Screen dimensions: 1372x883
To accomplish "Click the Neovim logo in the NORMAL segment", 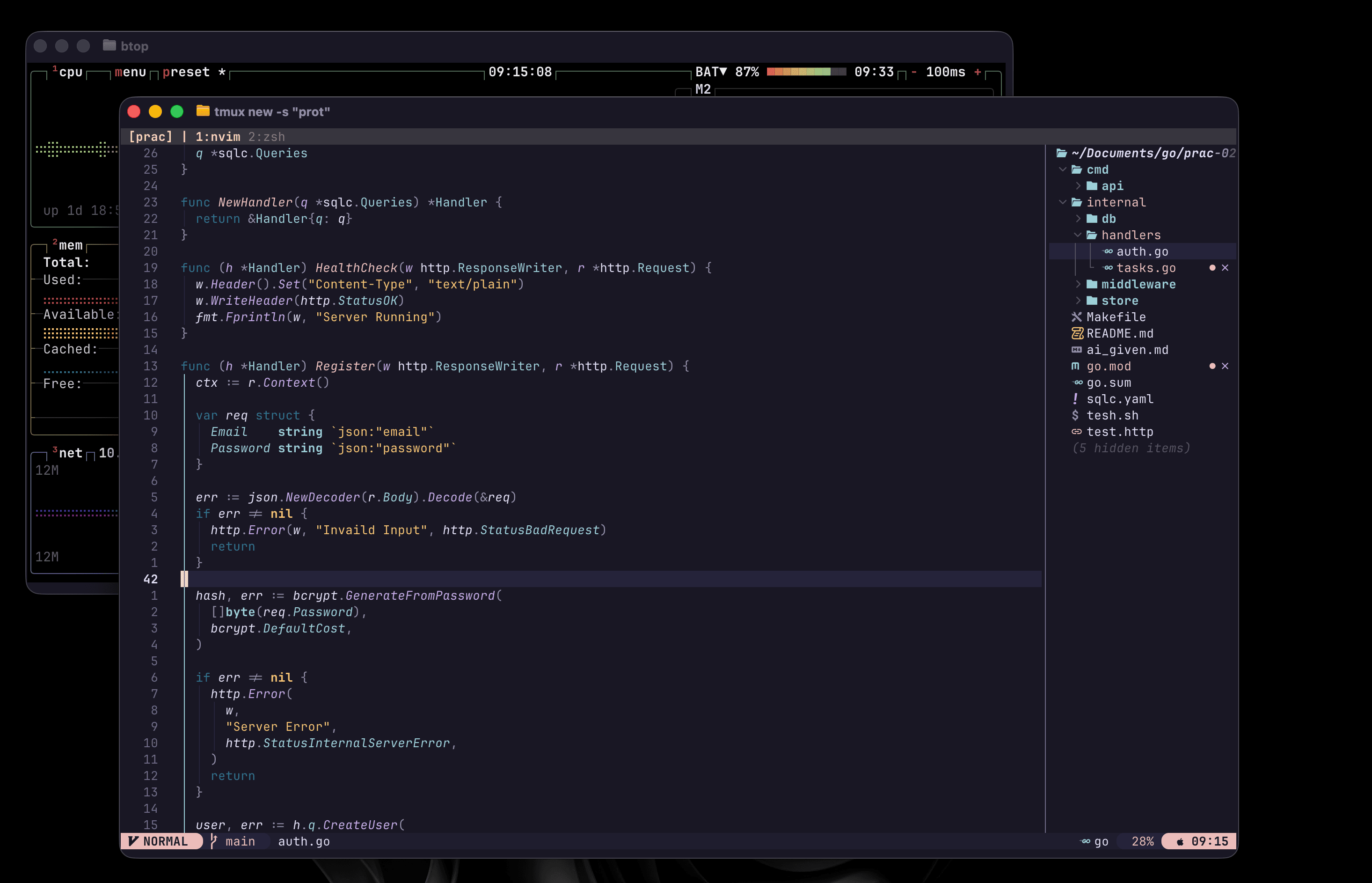I will [x=133, y=842].
